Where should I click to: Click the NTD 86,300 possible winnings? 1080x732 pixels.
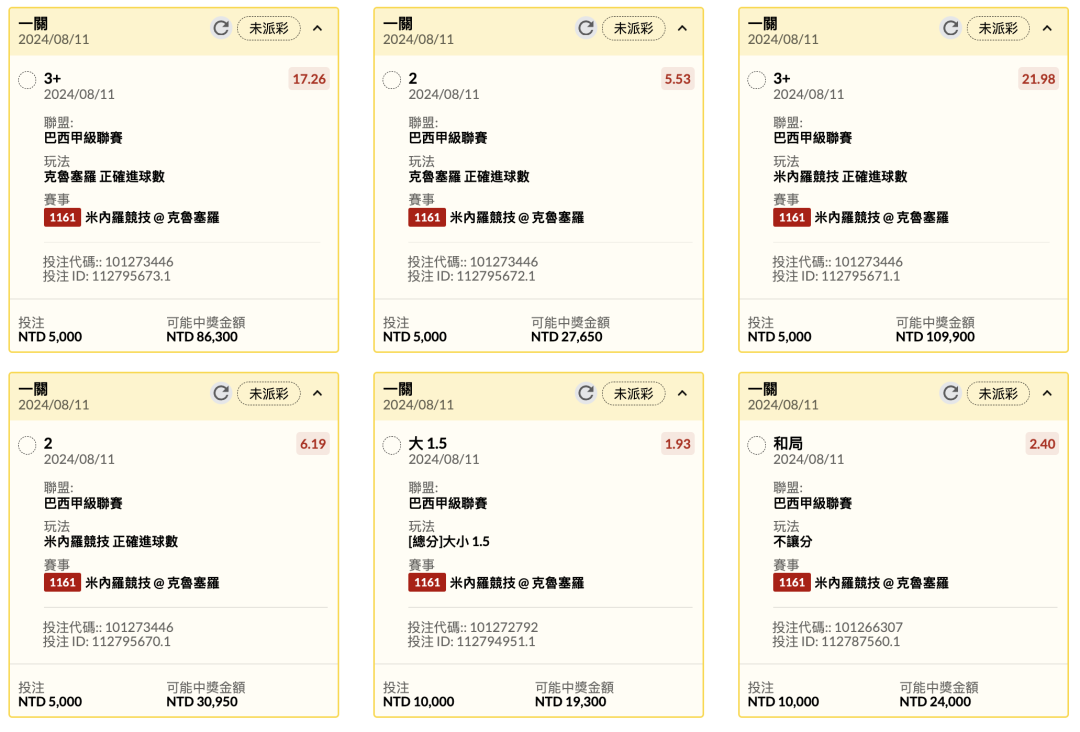(x=202, y=337)
